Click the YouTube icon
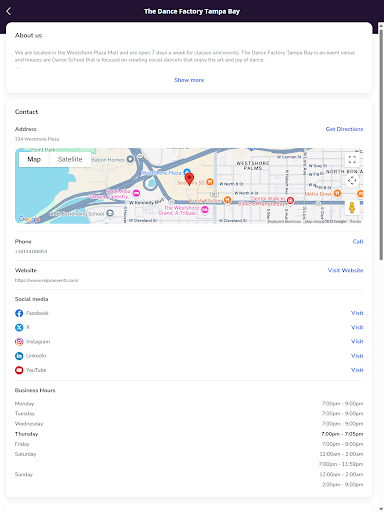 click(x=19, y=370)
